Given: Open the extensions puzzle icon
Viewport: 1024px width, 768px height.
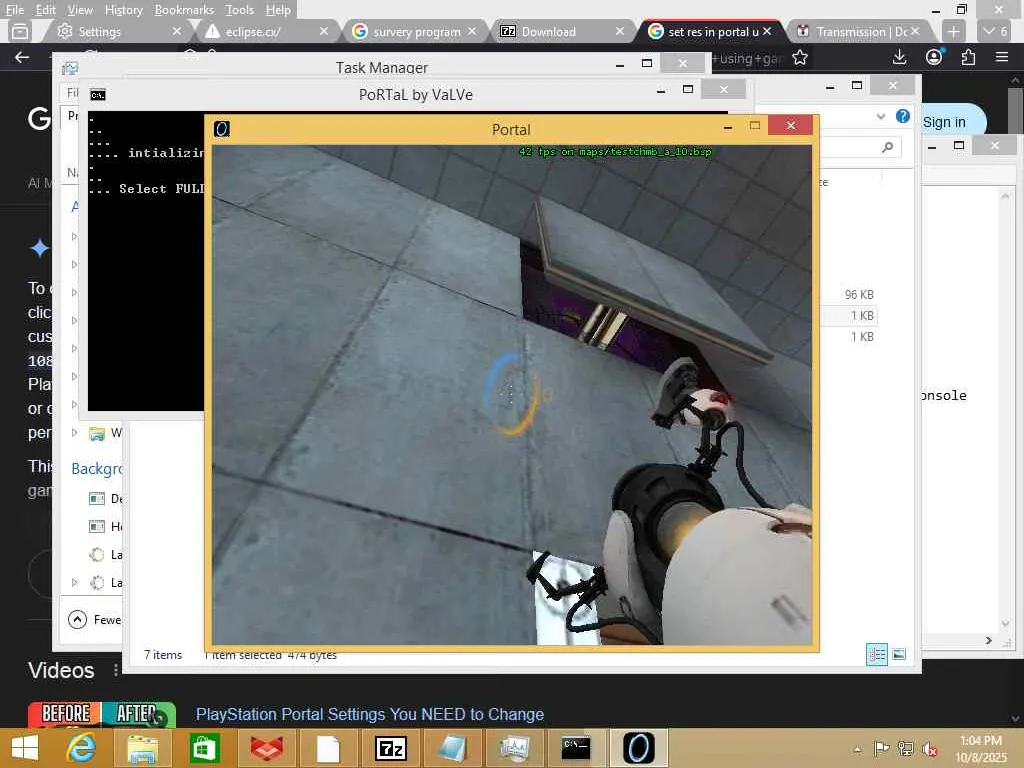Looking at the screenshot, I should click(x=968, y=57).
